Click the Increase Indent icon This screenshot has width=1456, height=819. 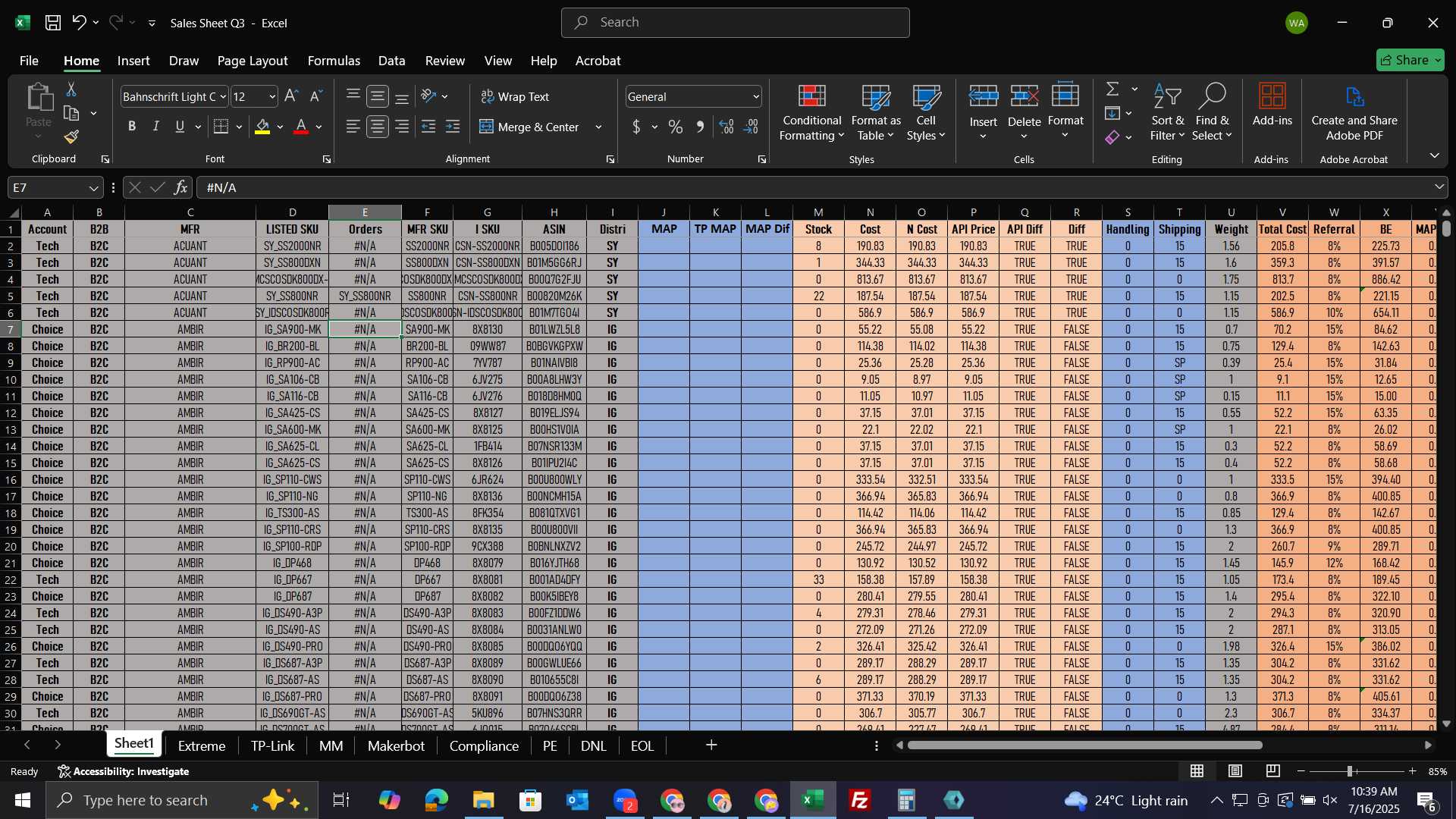pos(453,127)
